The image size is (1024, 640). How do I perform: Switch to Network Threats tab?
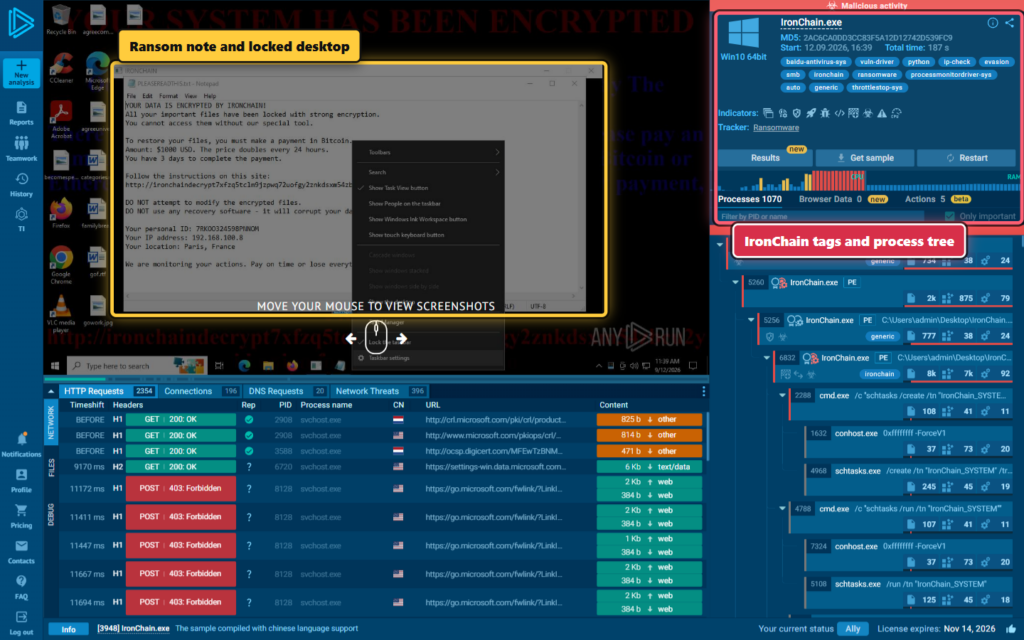click(379, 391)
